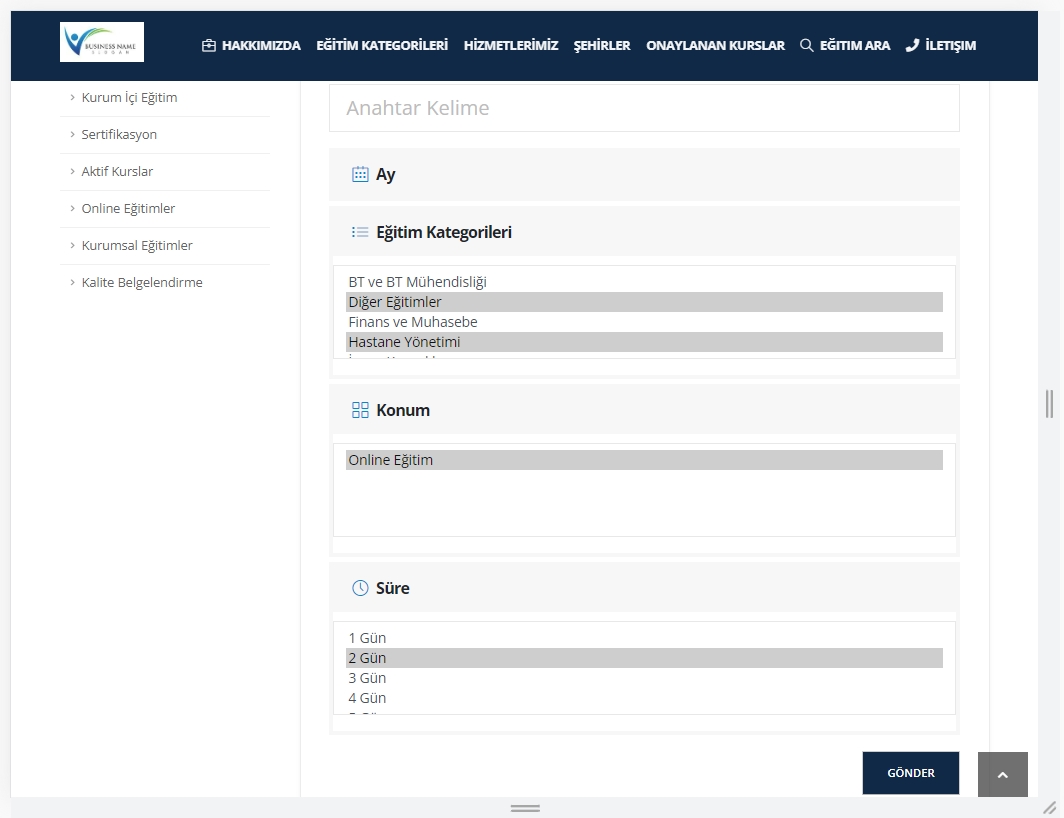Deselect Hastane Yönetimi category
The height and width of the screenshot is (818, 1064).
(644, 342)
